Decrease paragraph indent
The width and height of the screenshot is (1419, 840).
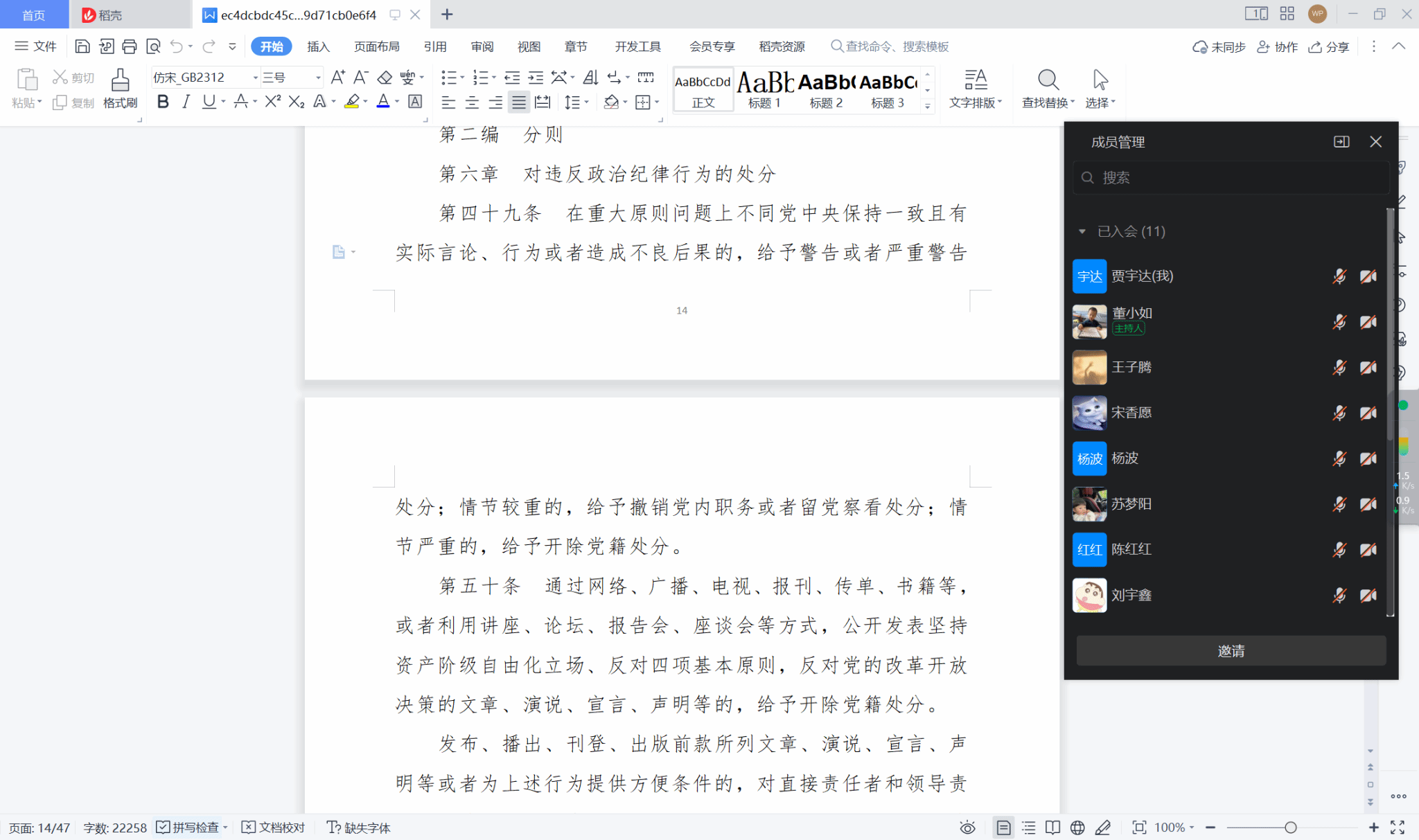(x=512, y=77)
